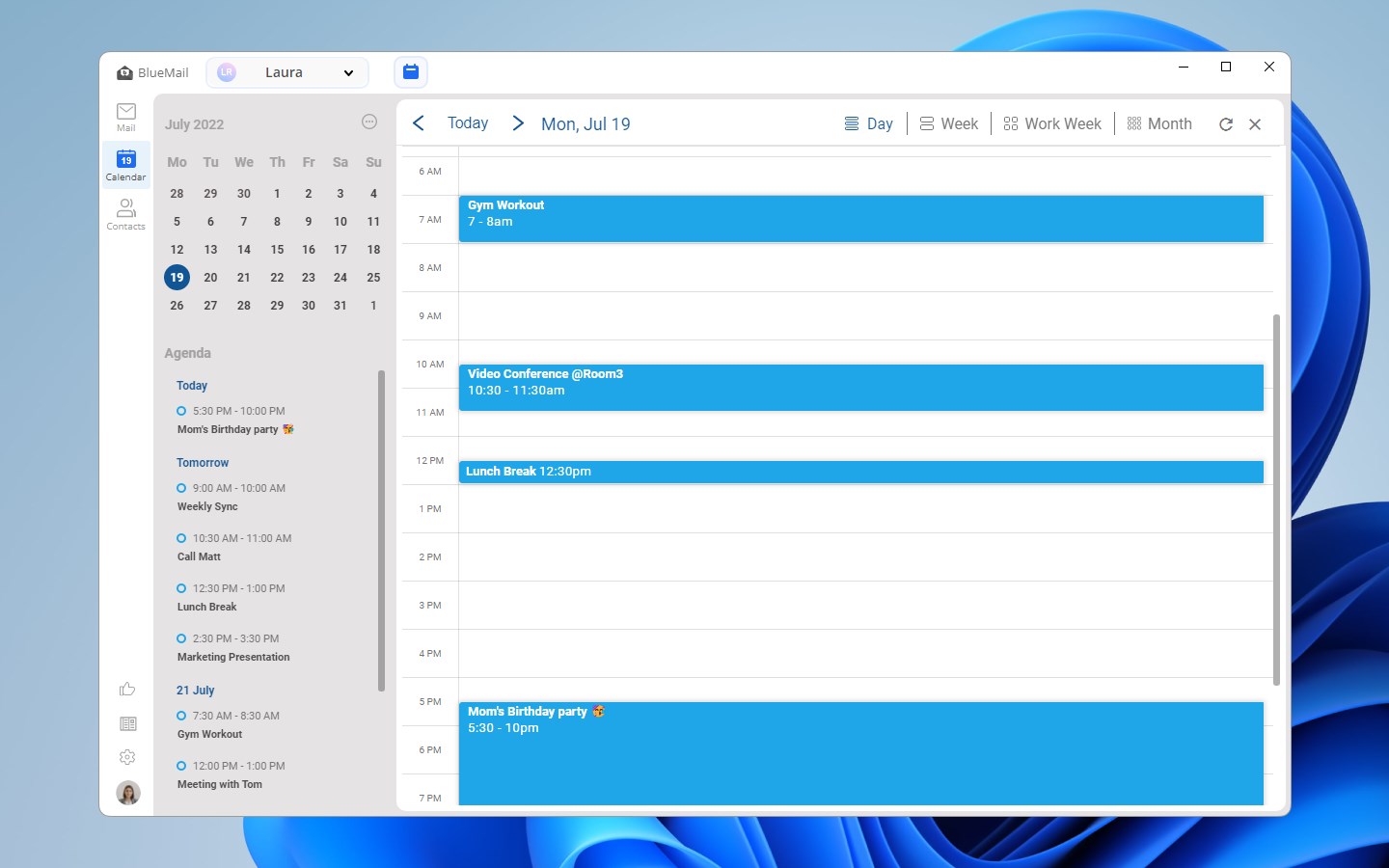
Task: Select Work Week view
Action: tap(1052, 123)
